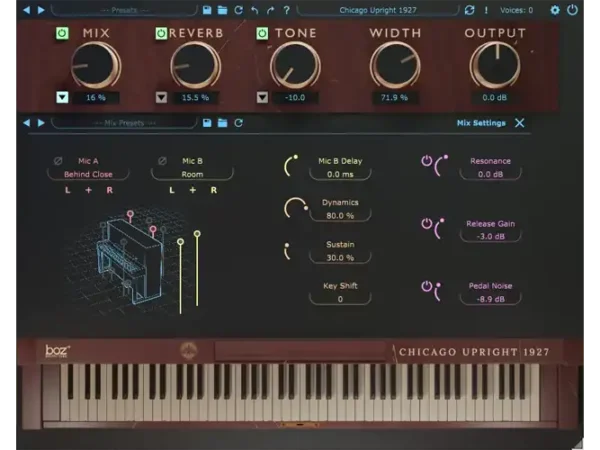This screenshot has height=450, width=600.
Task: Click the REVERB value field 15.5 %
Action: click(x=195, y=98)
